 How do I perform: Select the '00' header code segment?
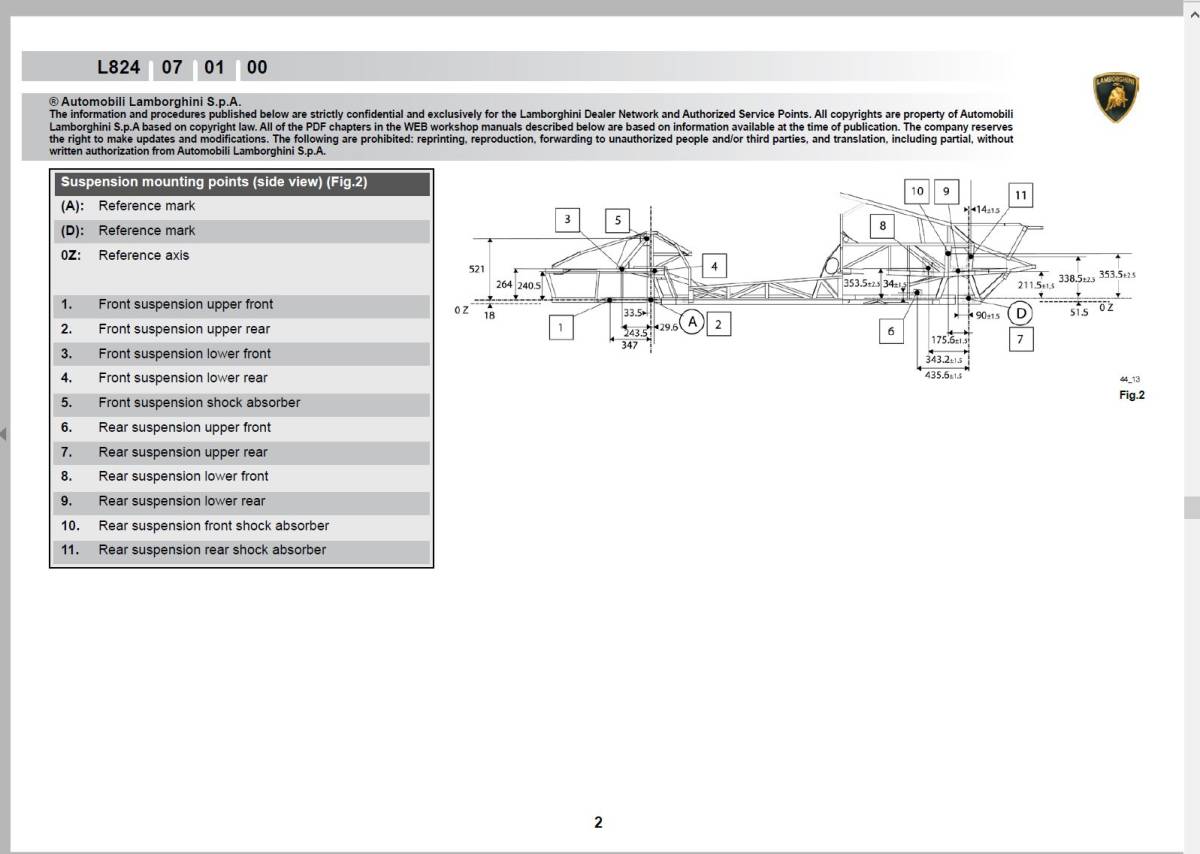(x=257, y=67)
